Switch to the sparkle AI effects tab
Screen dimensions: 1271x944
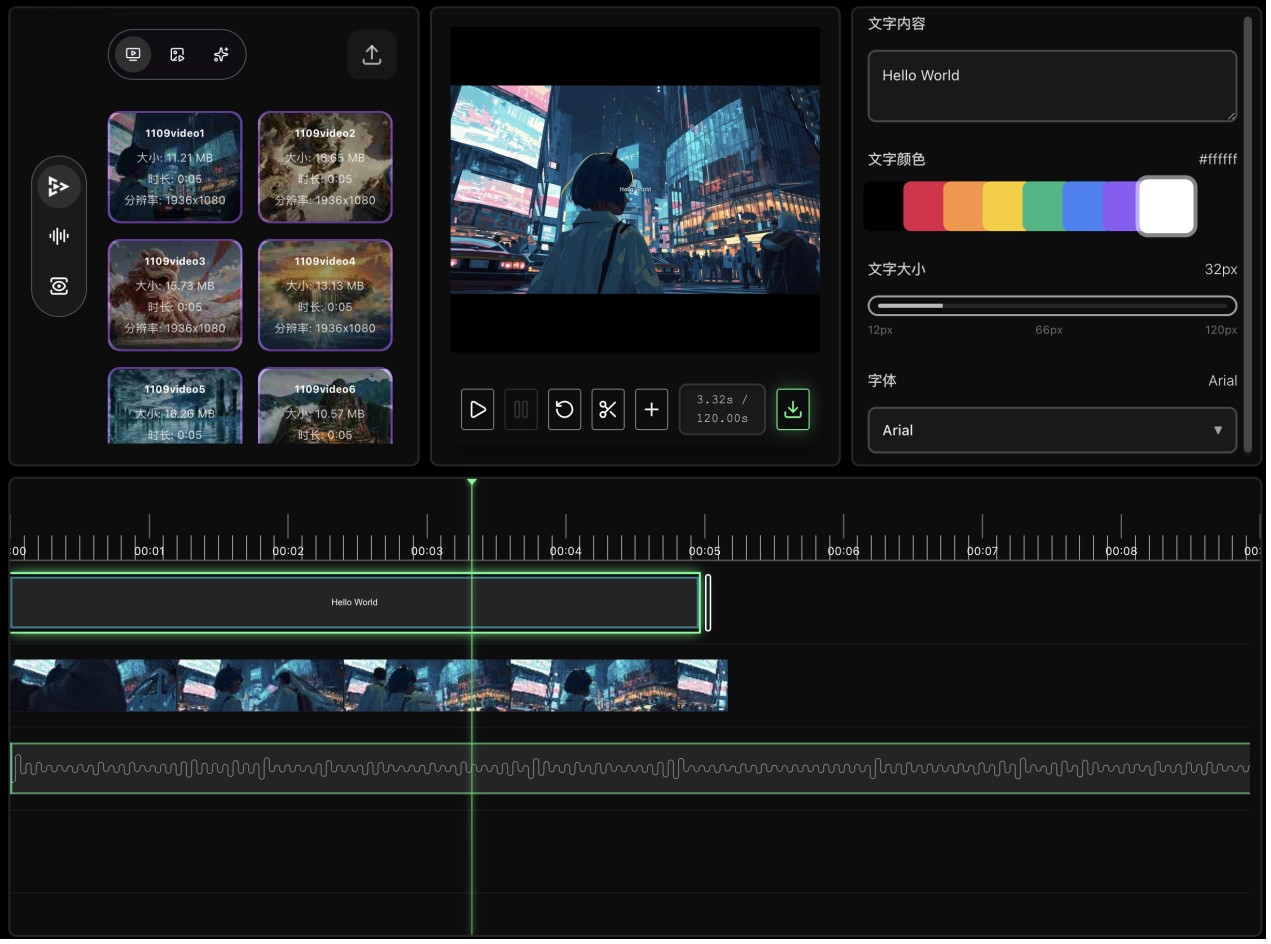pyautogui.click(x=221, y=55)
